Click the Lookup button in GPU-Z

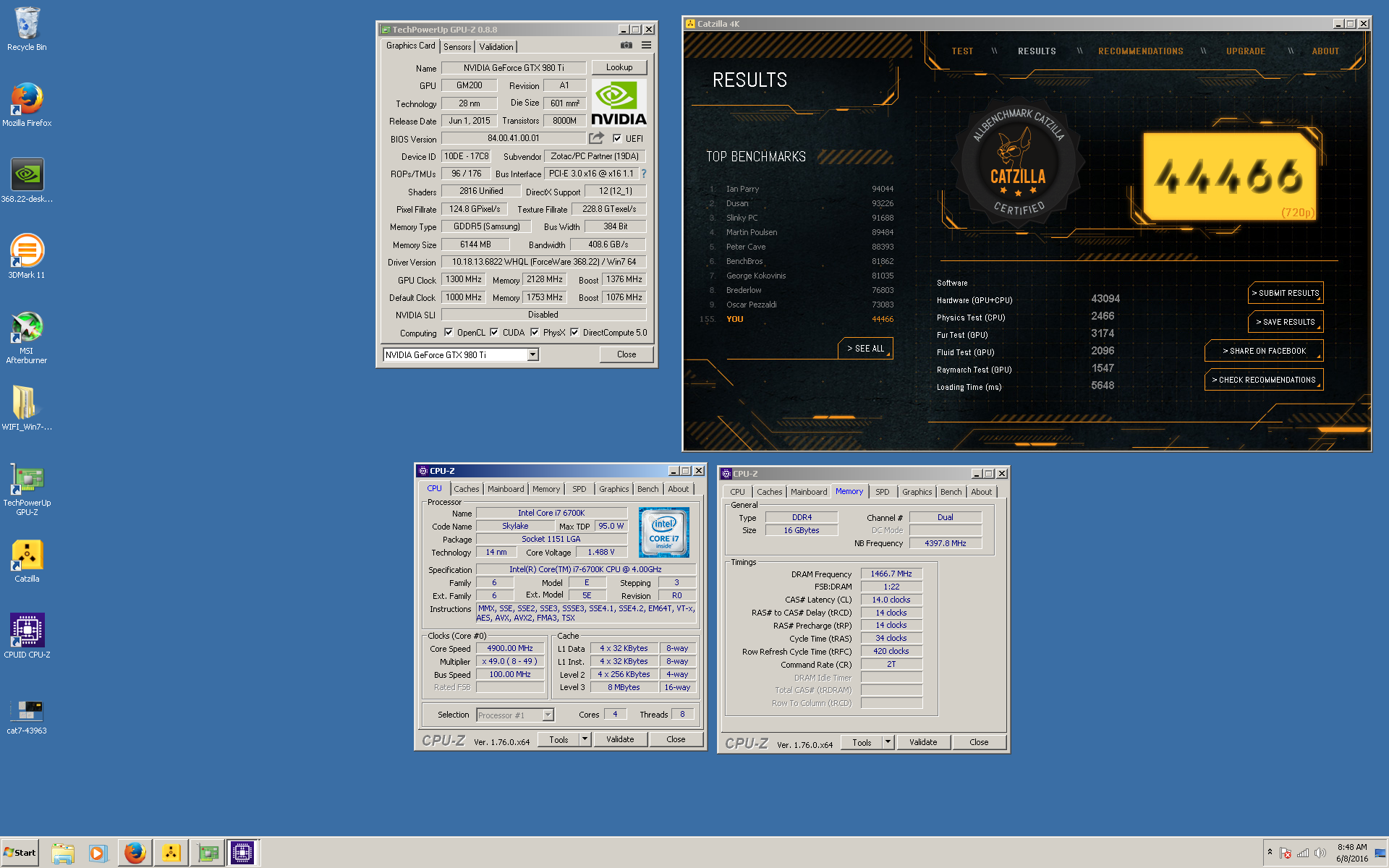click(619, 67)
